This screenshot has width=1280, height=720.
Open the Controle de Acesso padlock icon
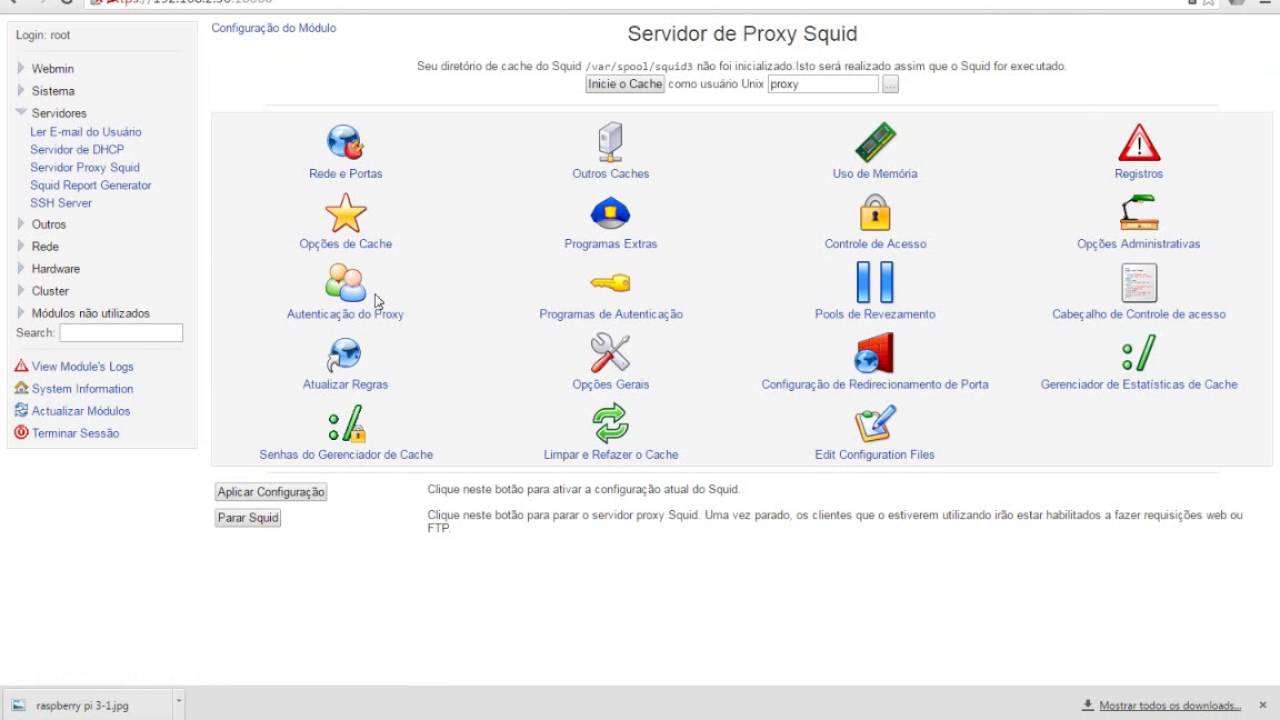tap(875, 213)
